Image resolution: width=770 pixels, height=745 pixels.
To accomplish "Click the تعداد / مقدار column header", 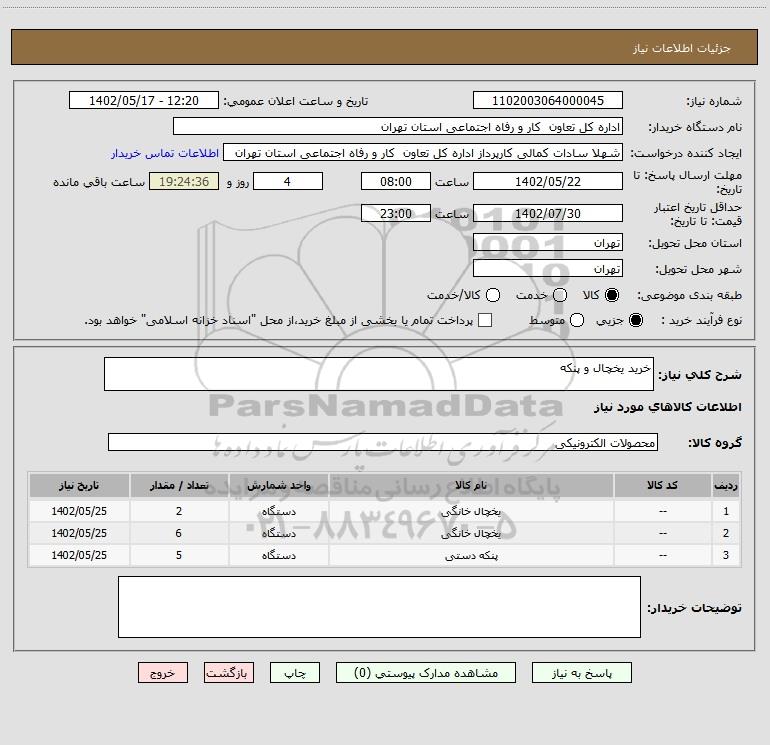I will tap(179, 486).
